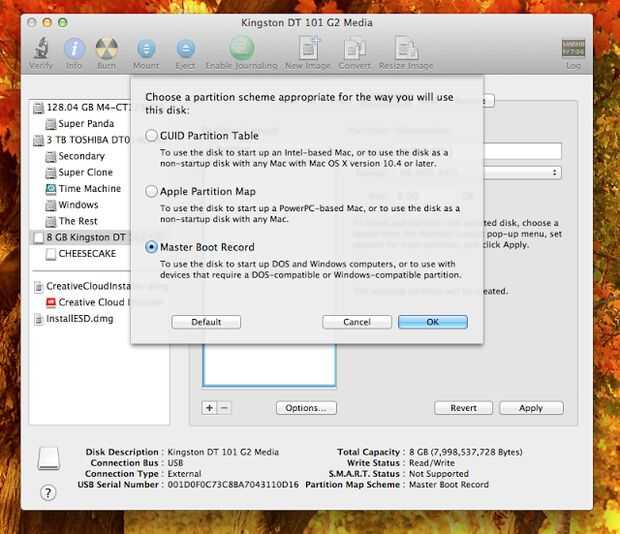The image size is (620, 534).
Task: Click the Convert toolbar icon
Action: click(x=355, y=54)
